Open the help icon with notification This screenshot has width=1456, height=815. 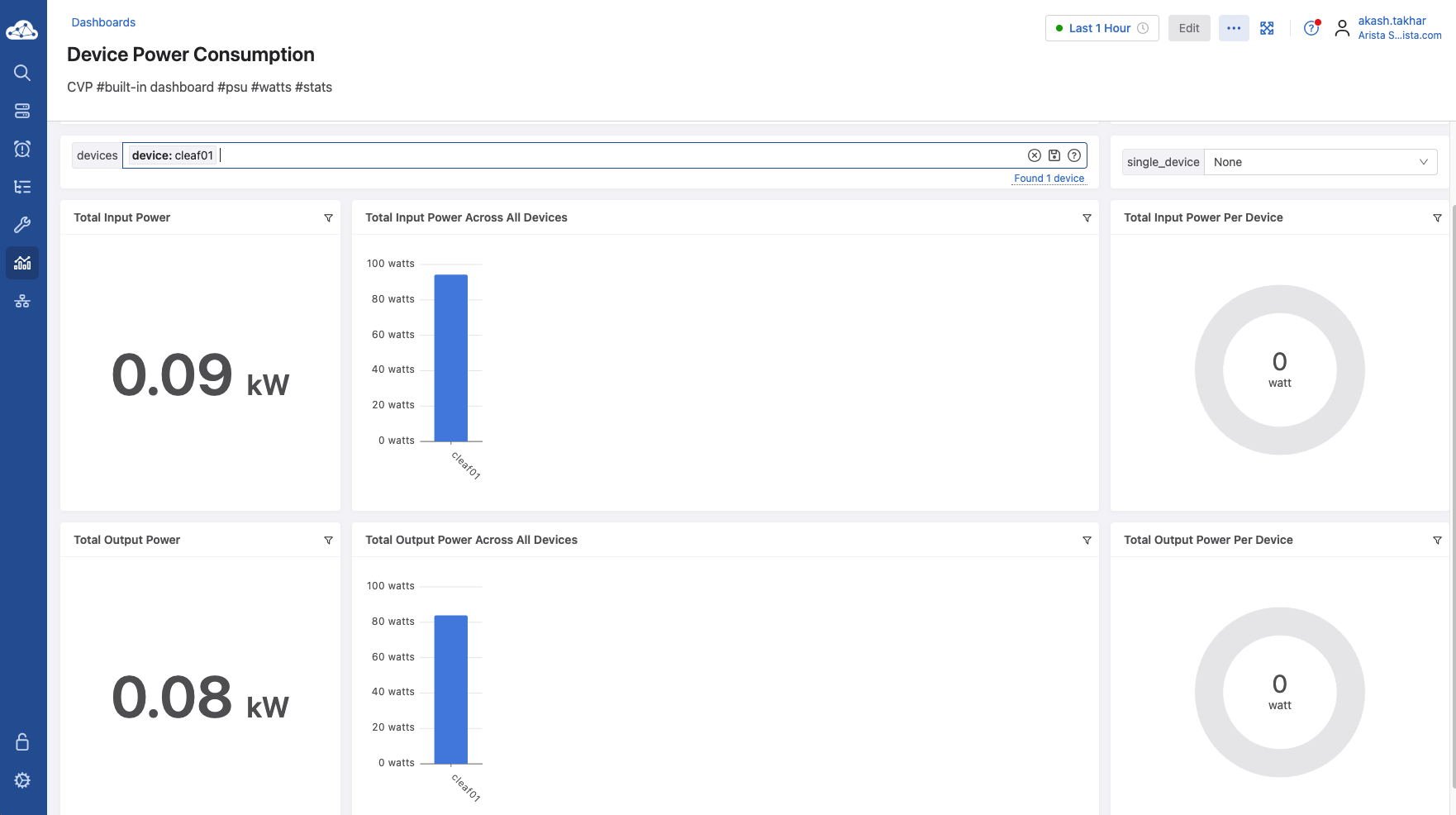tap(1311, 28)
